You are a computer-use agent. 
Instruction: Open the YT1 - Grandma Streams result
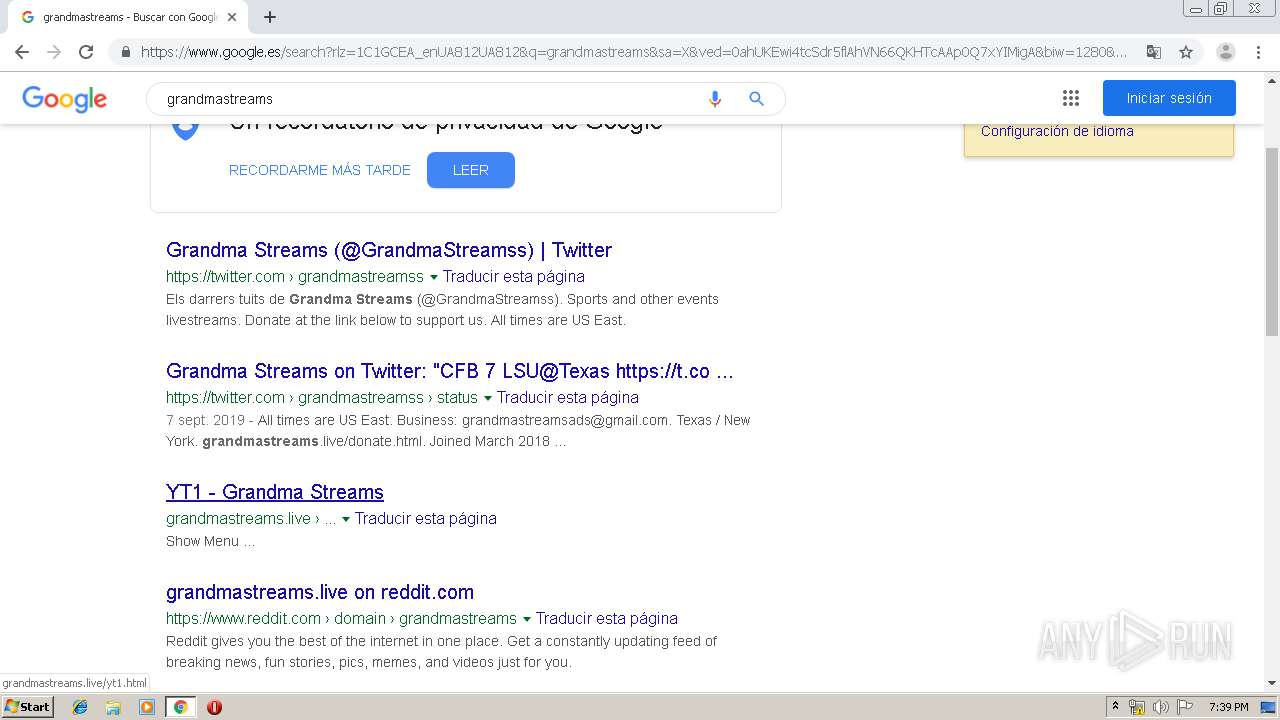point(275,492)
